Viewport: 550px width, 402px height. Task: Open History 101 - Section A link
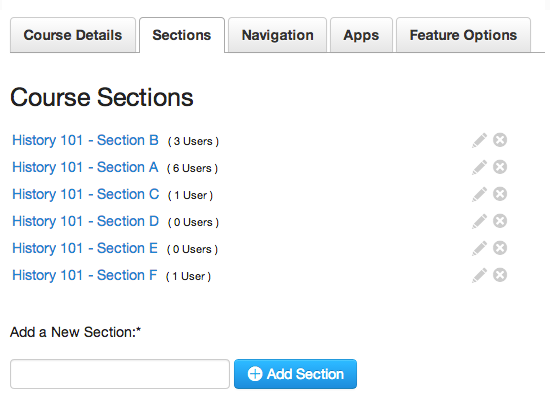click(85, 167)
